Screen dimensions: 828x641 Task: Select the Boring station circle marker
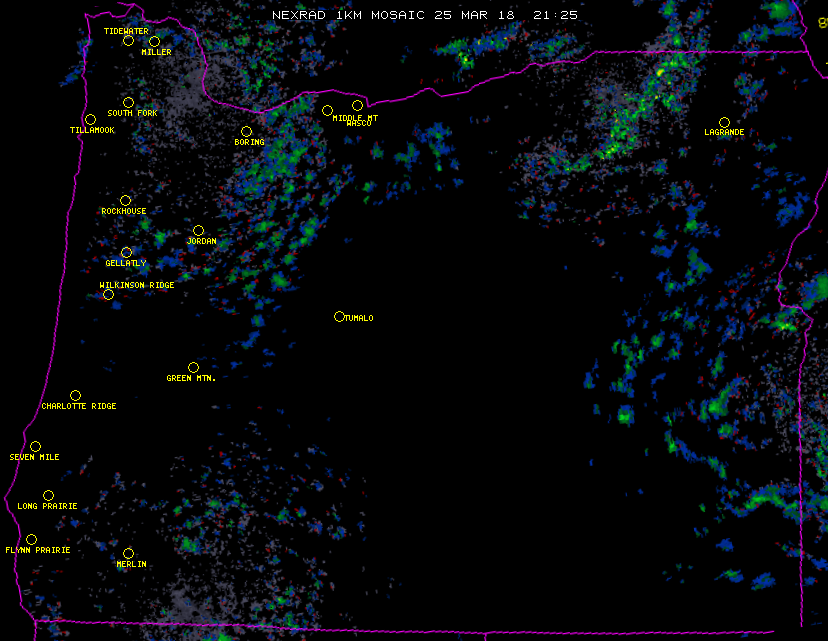[246, 132]
